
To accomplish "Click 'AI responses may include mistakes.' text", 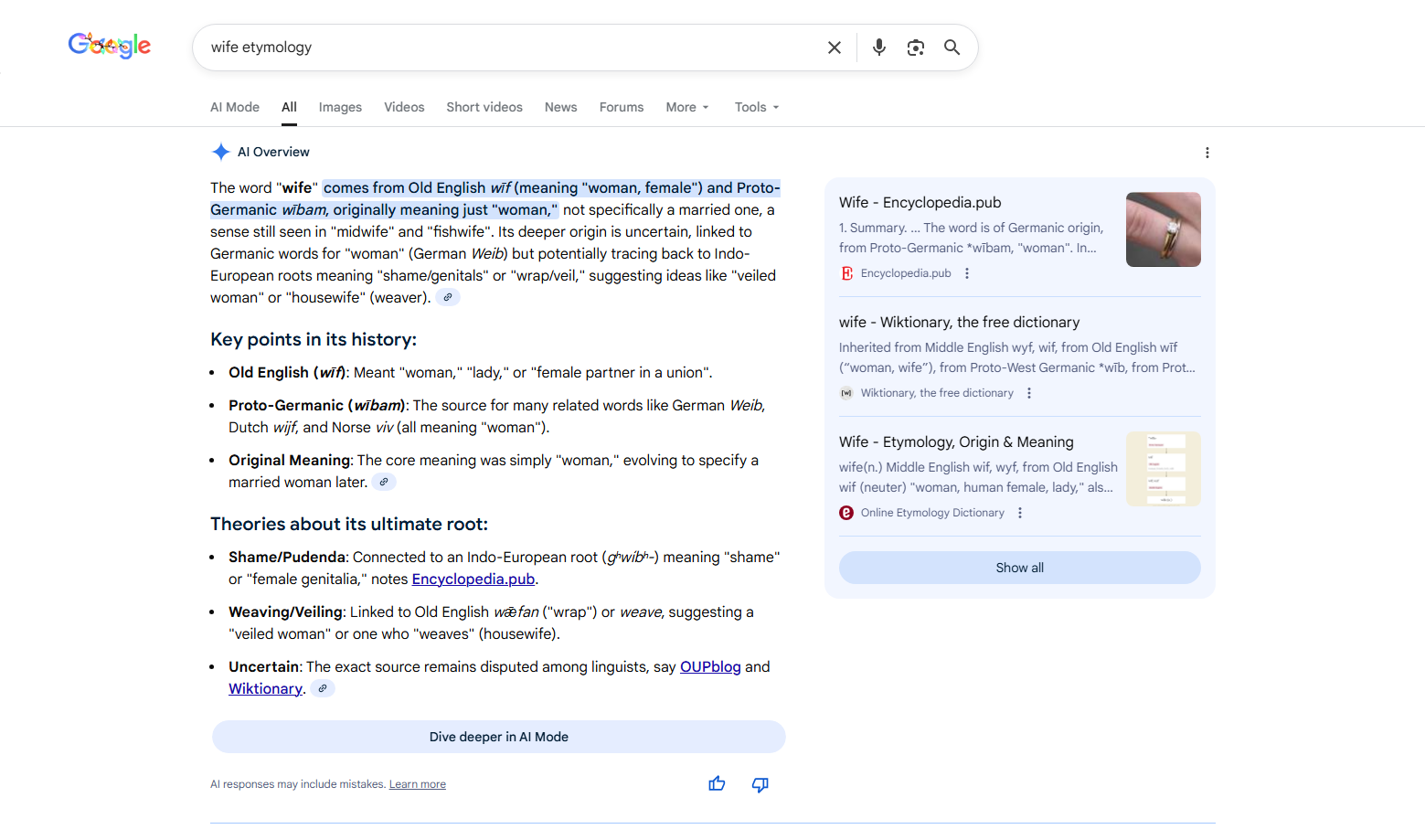I will click(298, 784).
